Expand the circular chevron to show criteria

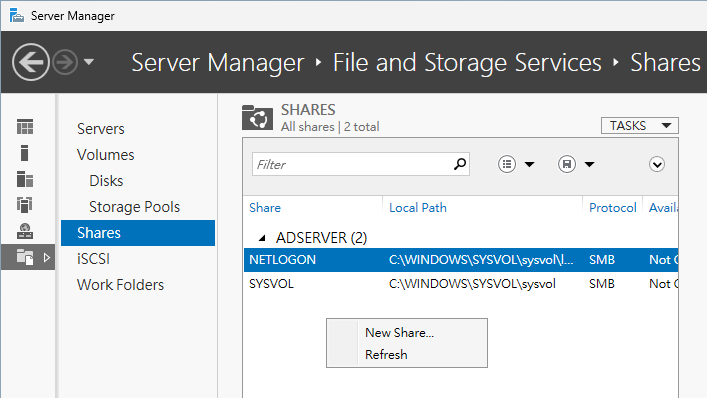pyautogui.click(x=657, y=164)
